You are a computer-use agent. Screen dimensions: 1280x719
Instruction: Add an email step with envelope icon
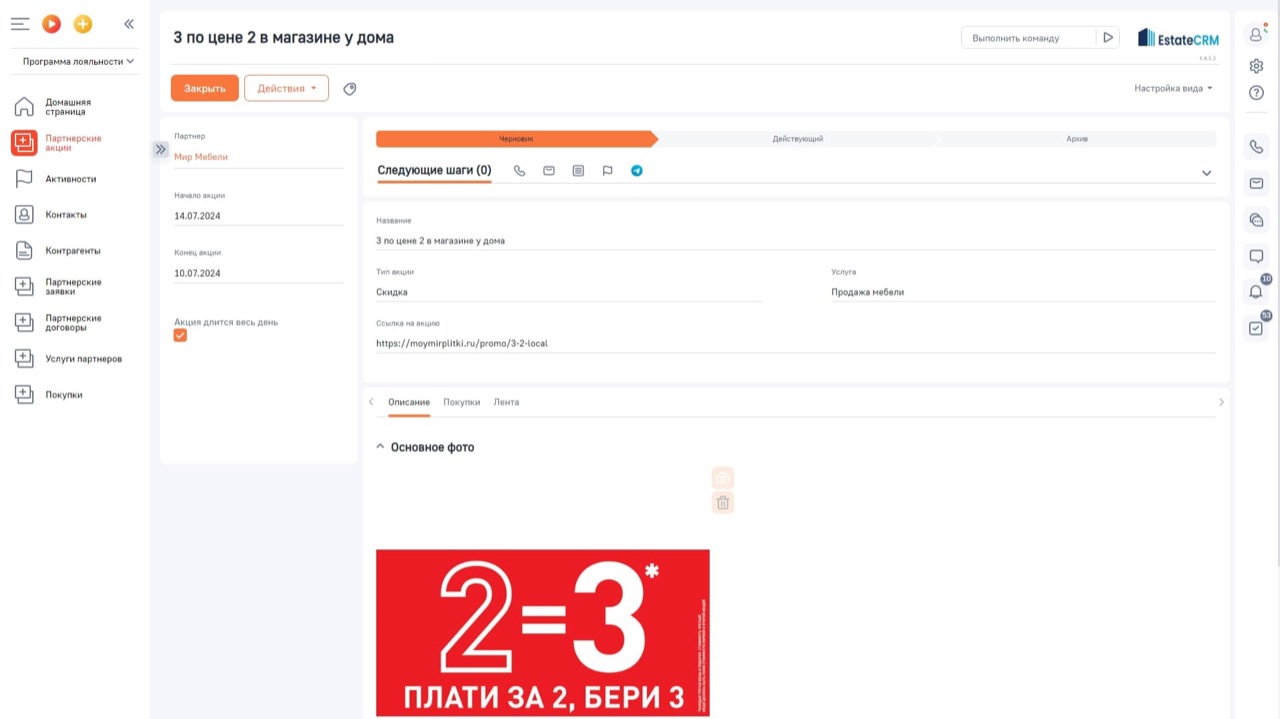(549, 171)
